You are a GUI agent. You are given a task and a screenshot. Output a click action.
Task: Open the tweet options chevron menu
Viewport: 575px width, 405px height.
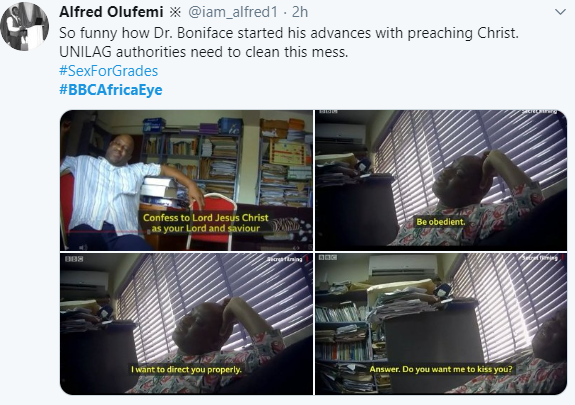pos(560,12)
